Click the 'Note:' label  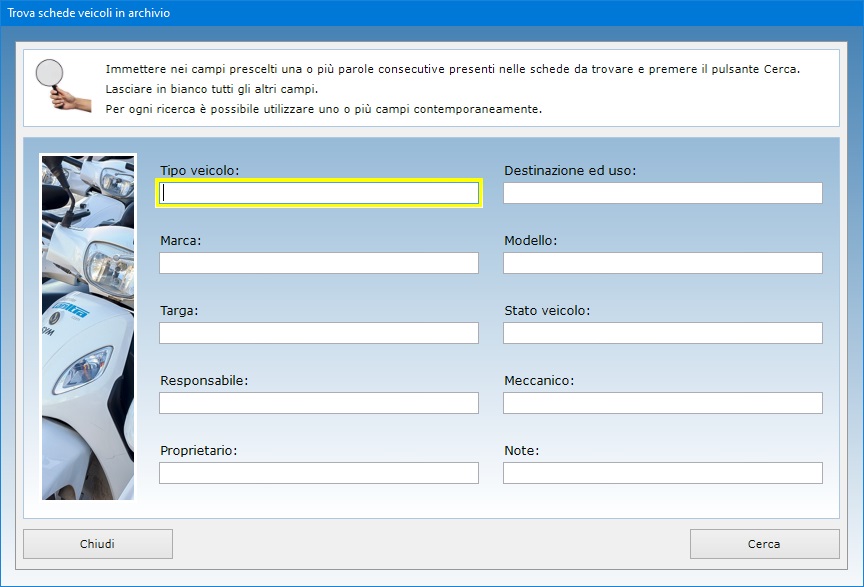click(521, 450)
